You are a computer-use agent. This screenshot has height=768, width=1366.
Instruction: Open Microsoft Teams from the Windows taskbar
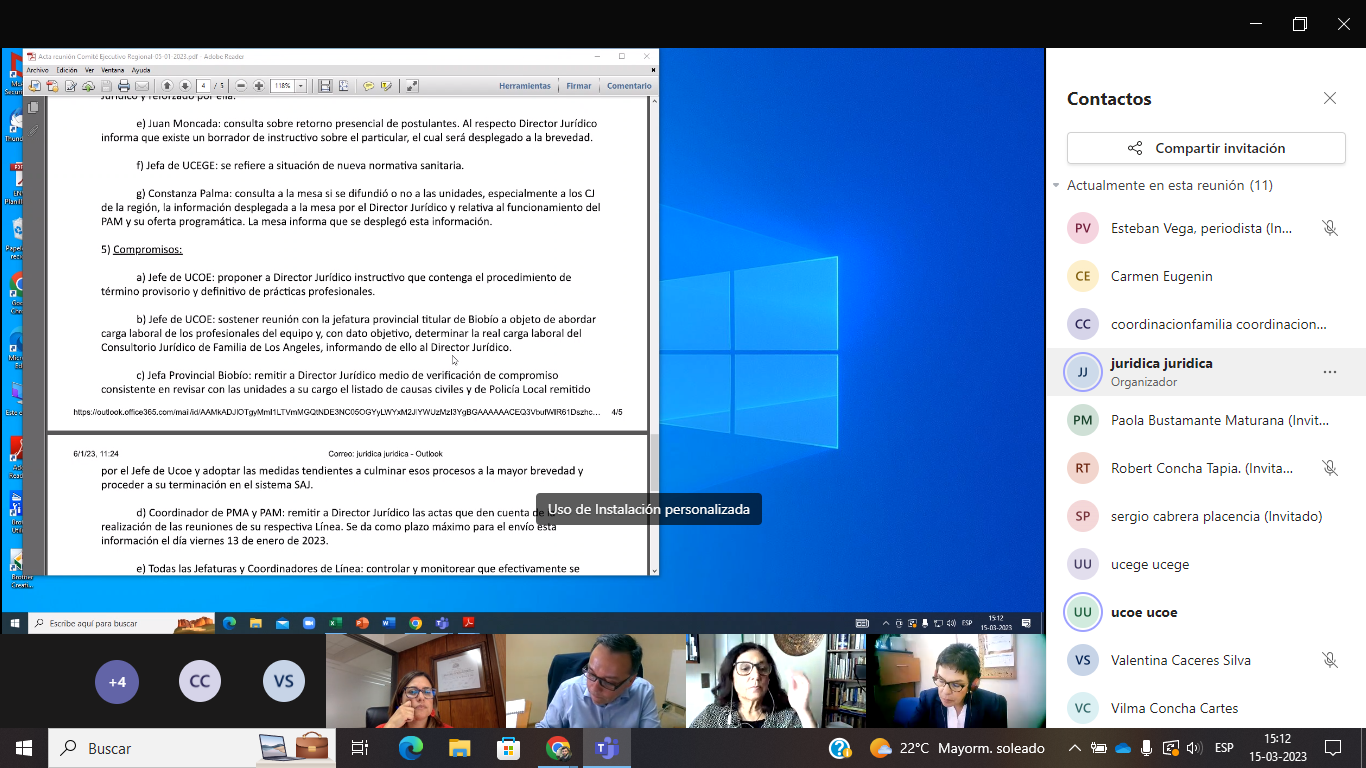click(607, 748)
